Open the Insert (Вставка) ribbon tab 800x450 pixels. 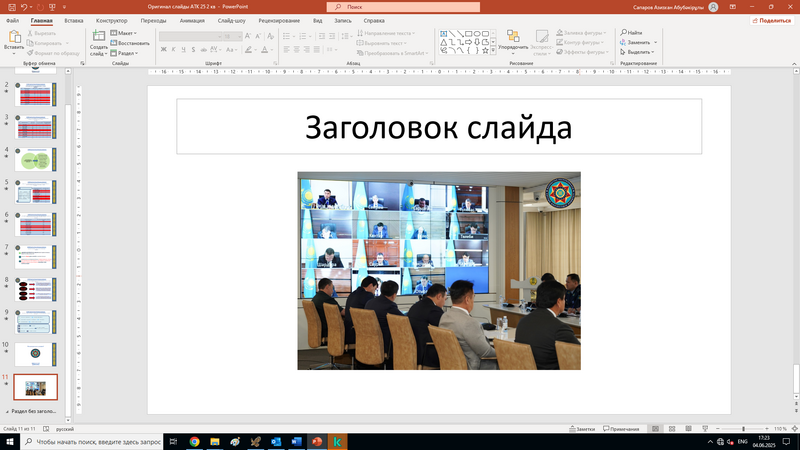point(73,20)
